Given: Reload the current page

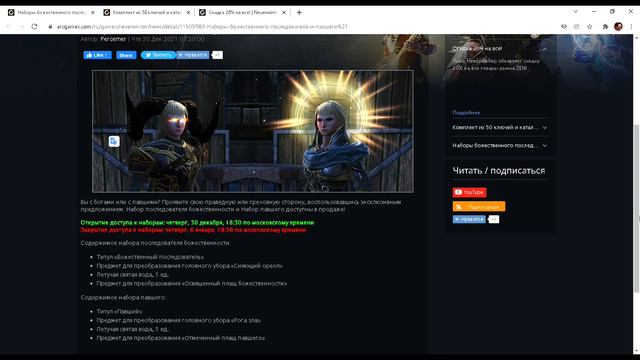Looking at the screenshot, I should [x=34, y=27].
